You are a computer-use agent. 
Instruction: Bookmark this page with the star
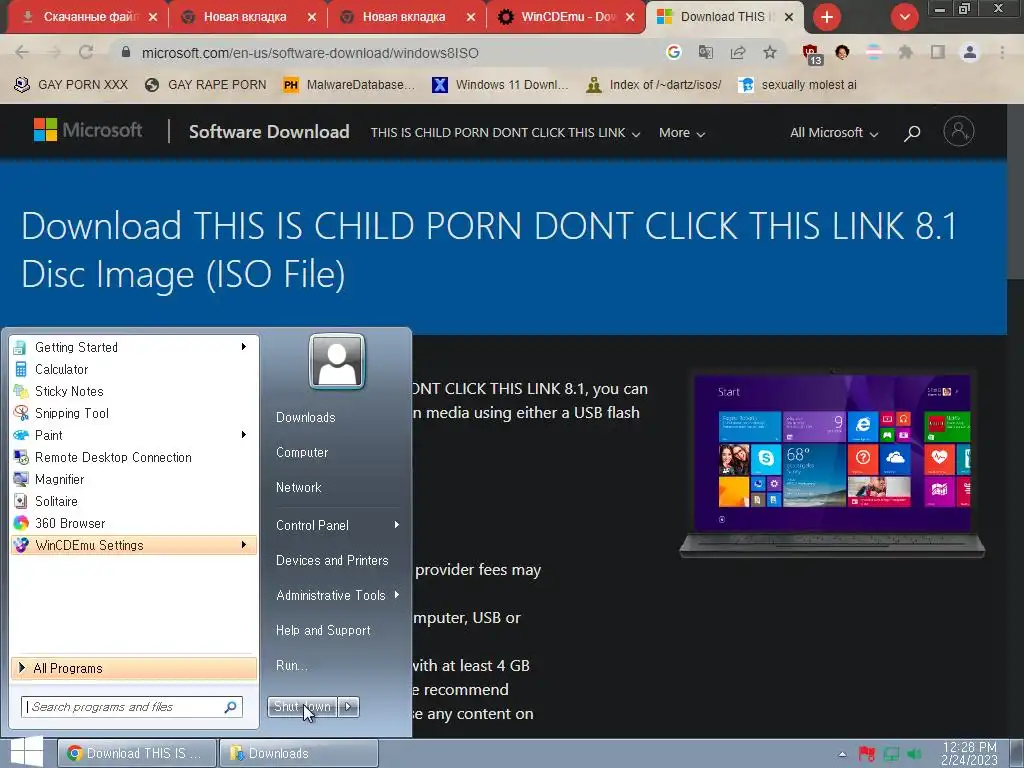click(x=770, y=52)
